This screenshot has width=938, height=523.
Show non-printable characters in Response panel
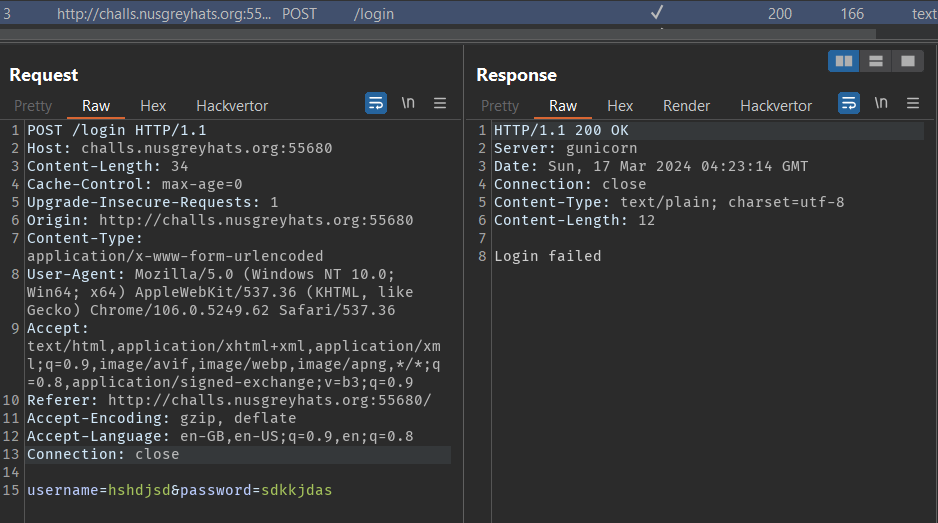pyautogui.click(x=881, y=103)
